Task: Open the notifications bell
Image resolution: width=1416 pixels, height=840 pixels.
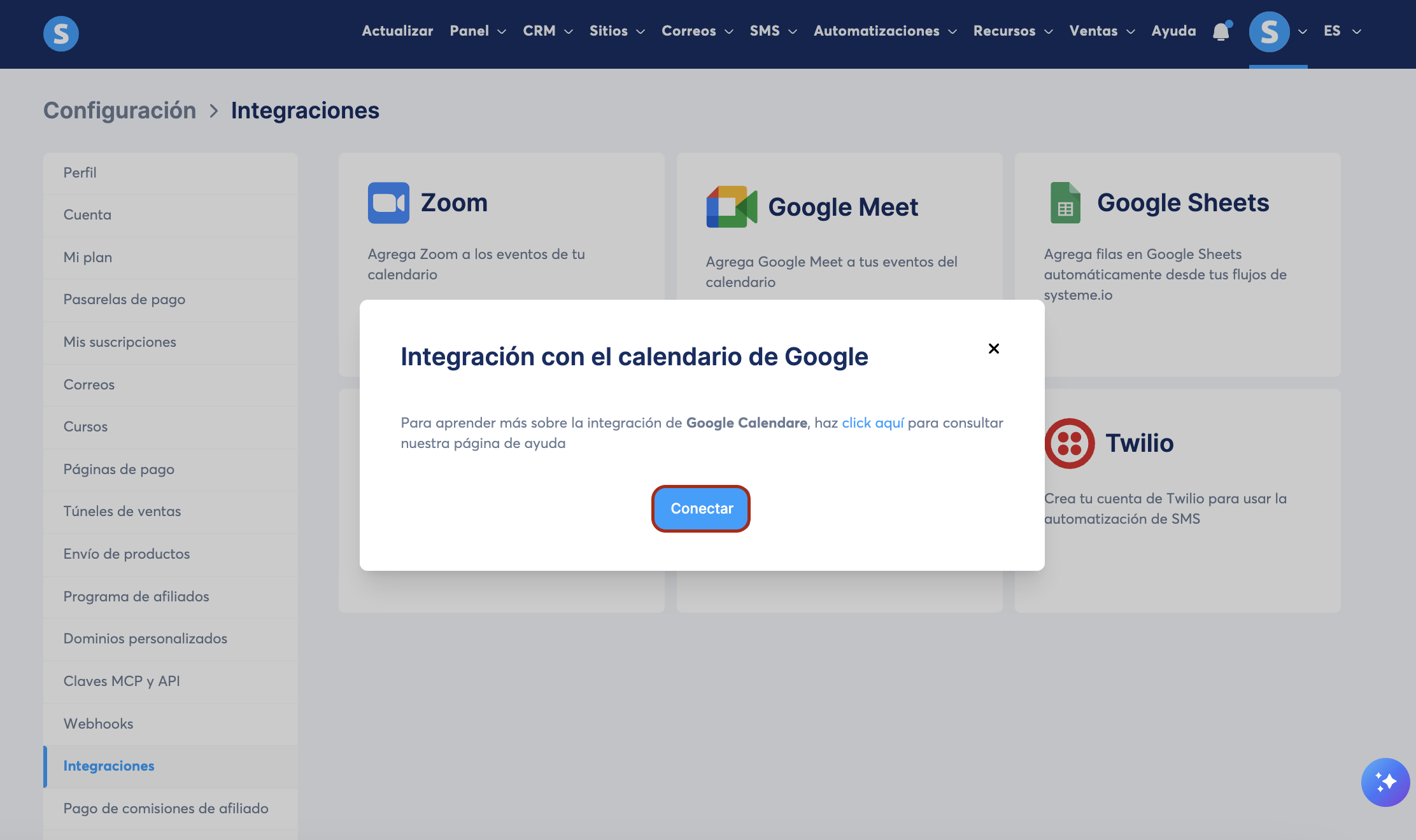Action: (x=1221, y=31)
